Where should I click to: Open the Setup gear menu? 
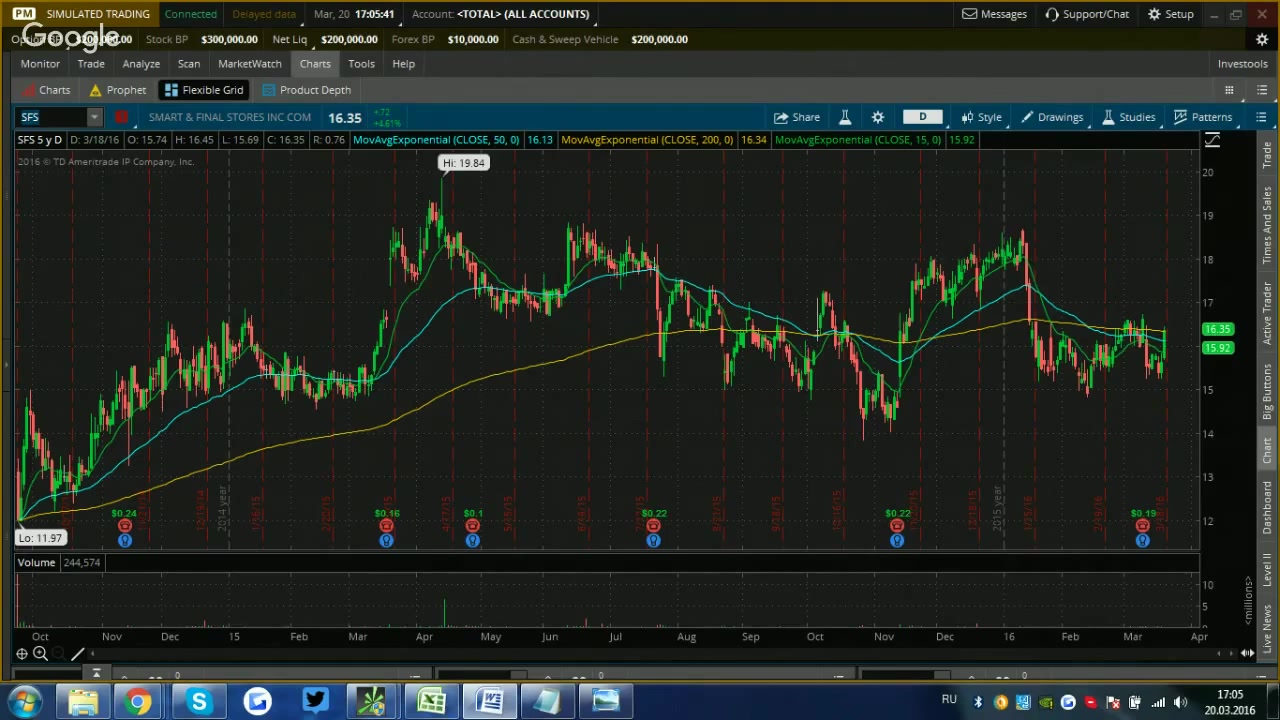(x=1170, y=14)
